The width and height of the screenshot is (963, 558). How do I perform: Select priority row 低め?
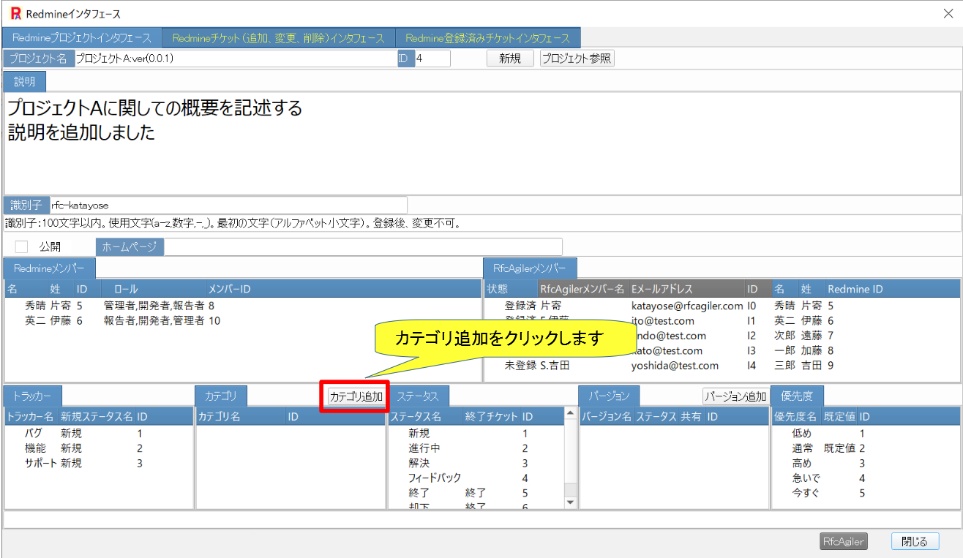[865, 433]
